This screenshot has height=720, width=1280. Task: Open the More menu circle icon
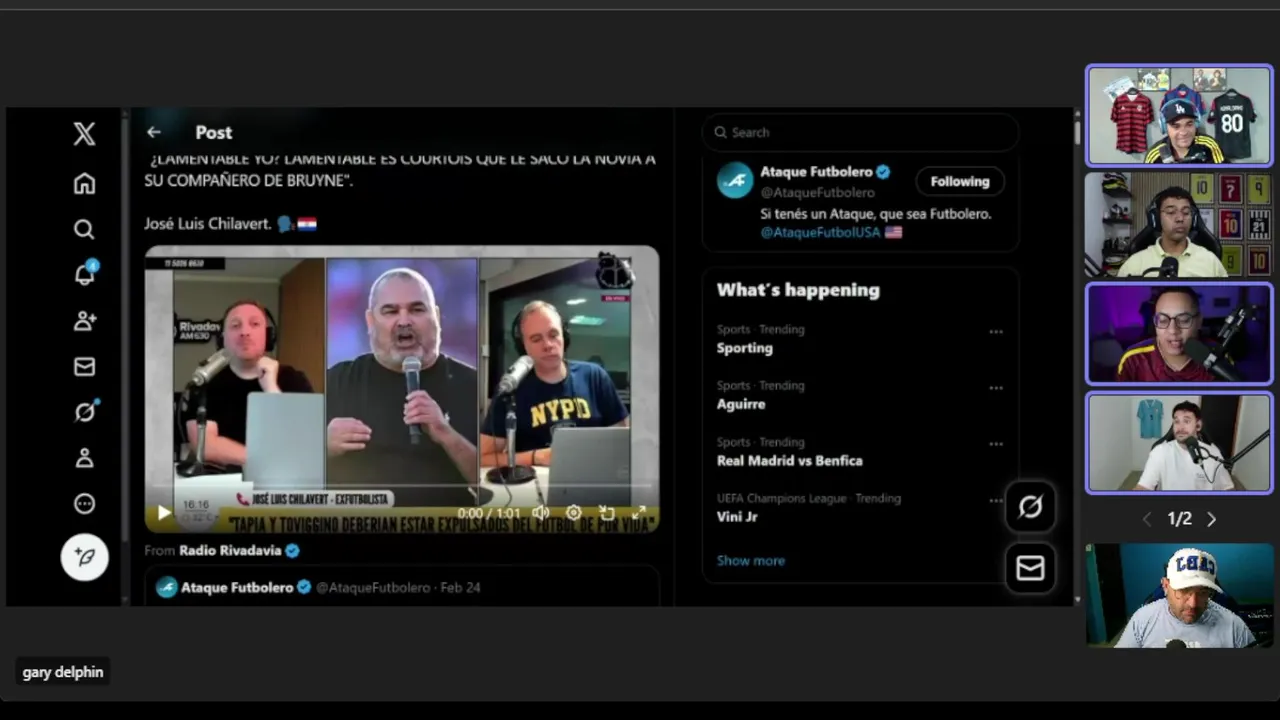click(84, 504)
